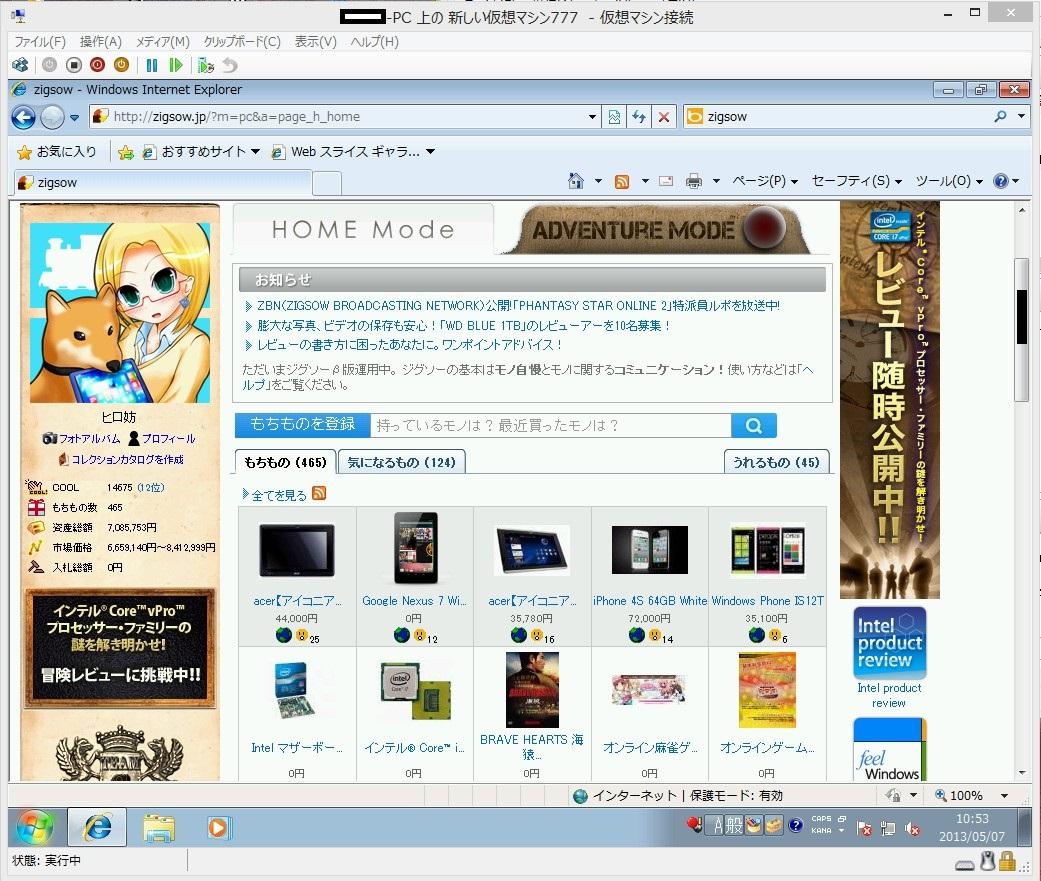Click add to favorites bar star icon
This screenshot has height=881, width=1041.
(x=125, y=153)
